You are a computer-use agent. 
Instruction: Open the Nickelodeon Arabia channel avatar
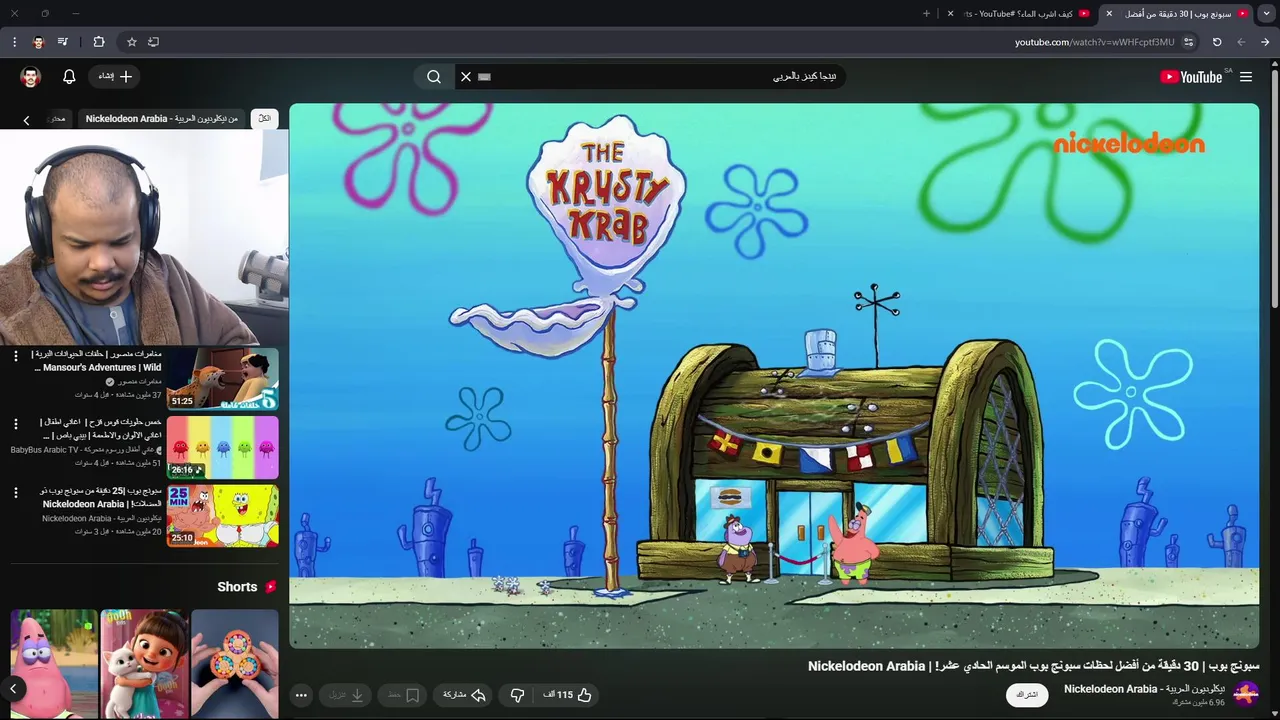click(x=1246, y=694)
